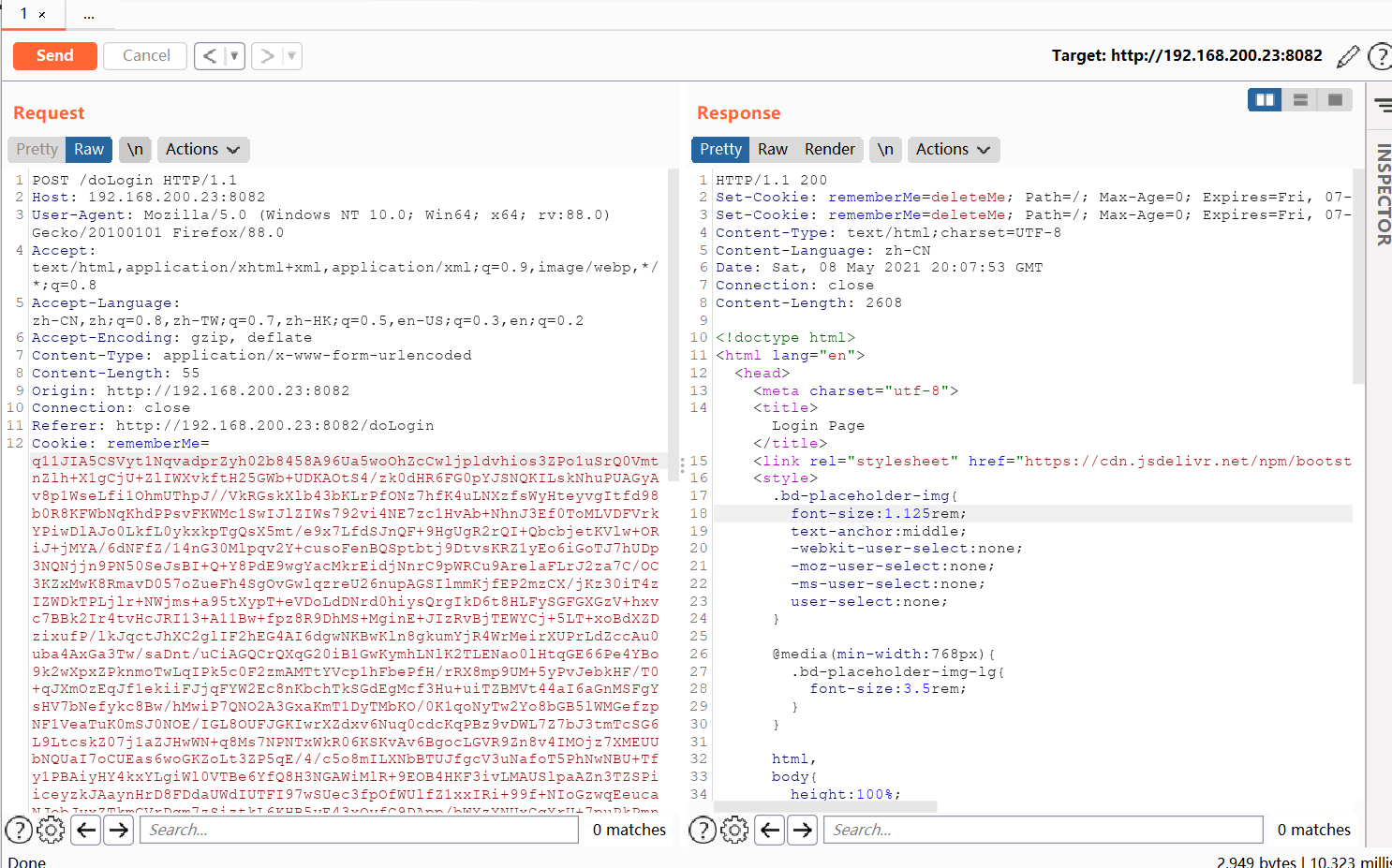Click Response pane vertical scrollbar
Image resolution: width=1392 pixels, height=868 pixels.
click(1358, 276)
